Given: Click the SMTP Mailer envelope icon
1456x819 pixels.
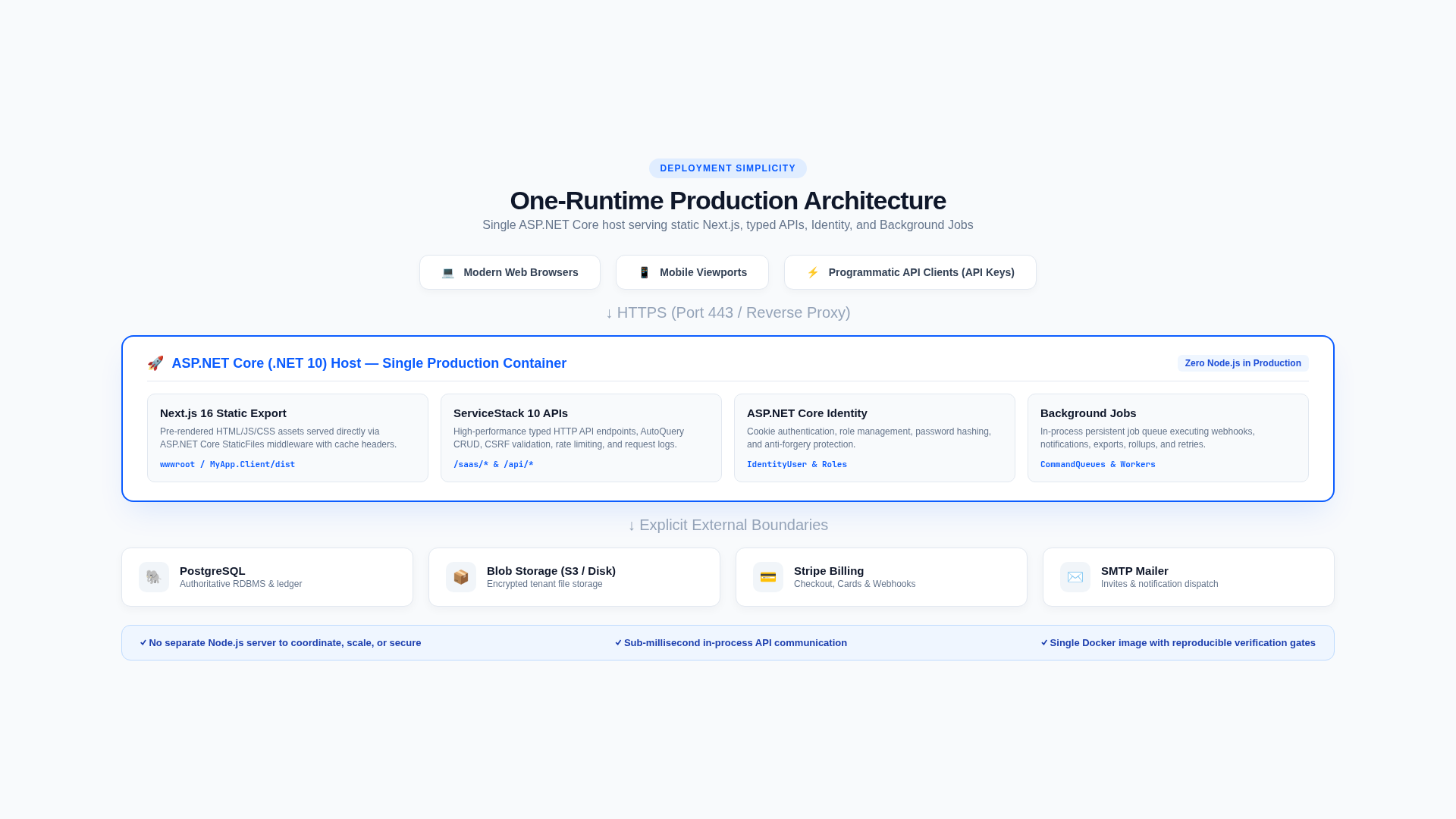Looking at the screenshot, I should 1075,577.
